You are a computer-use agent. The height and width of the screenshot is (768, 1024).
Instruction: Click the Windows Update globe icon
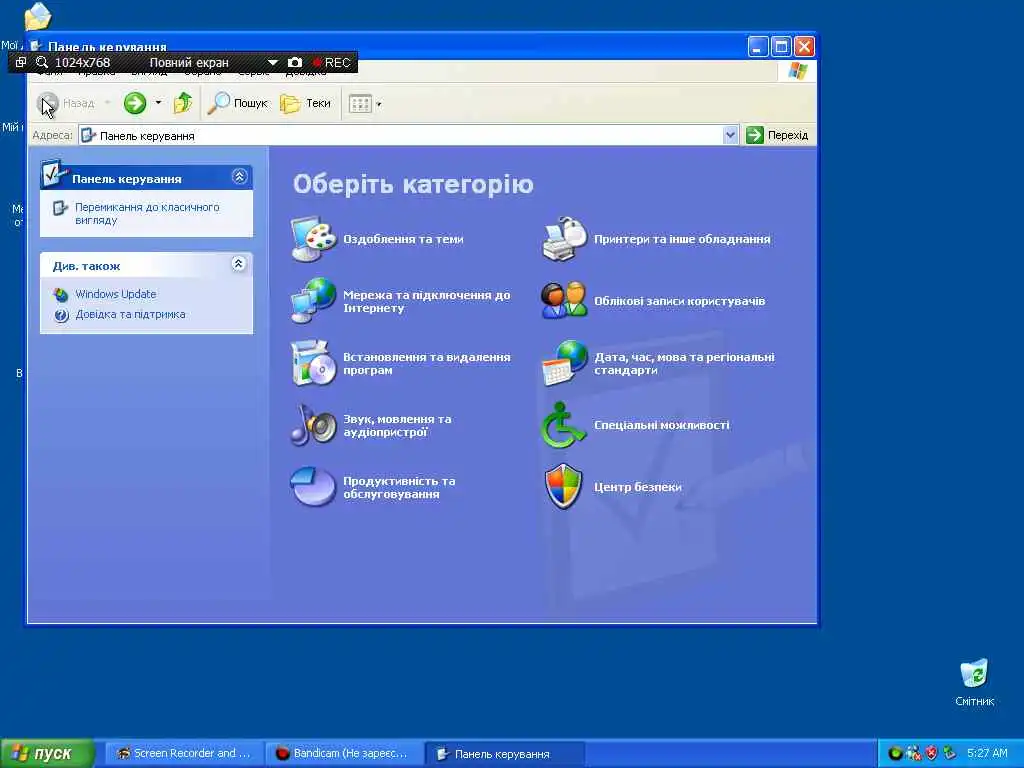point(61,295)
